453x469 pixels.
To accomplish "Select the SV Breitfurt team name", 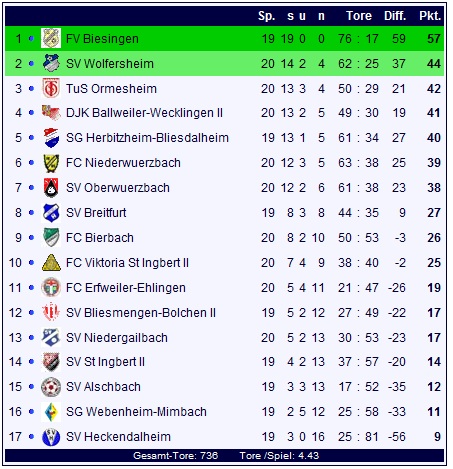I will click(96, 213).
